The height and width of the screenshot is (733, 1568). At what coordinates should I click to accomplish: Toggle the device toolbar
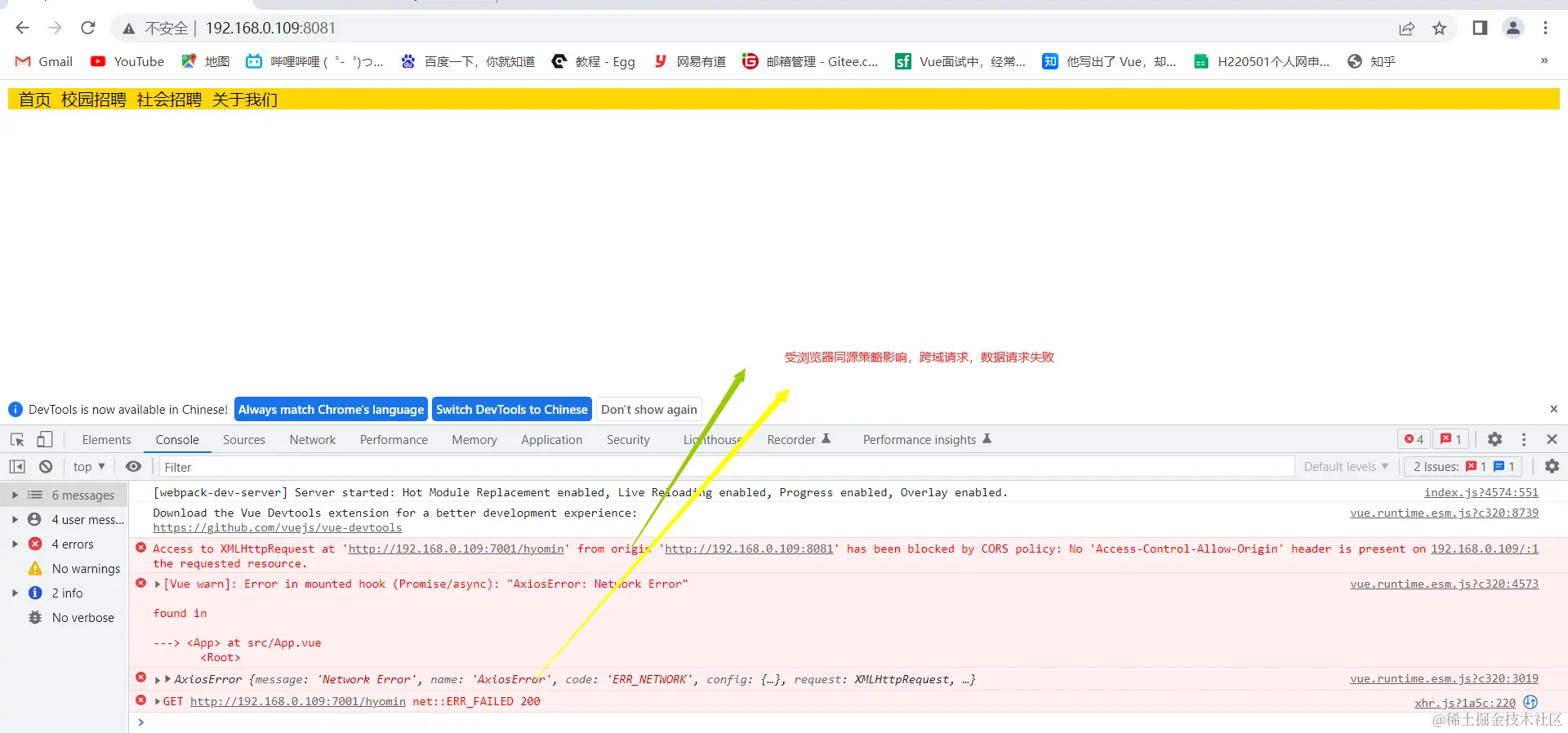point(44,439)
